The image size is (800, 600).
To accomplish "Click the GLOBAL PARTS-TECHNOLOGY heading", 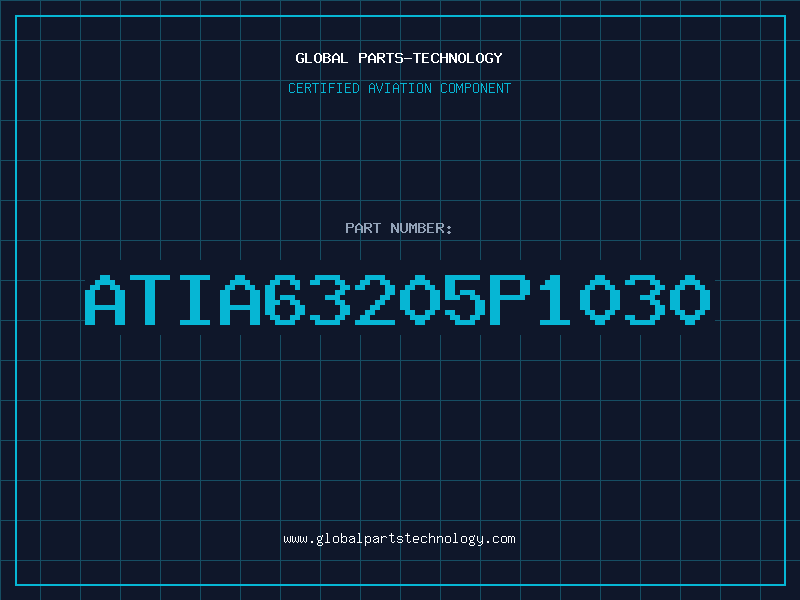I will (x=399, y=58).
